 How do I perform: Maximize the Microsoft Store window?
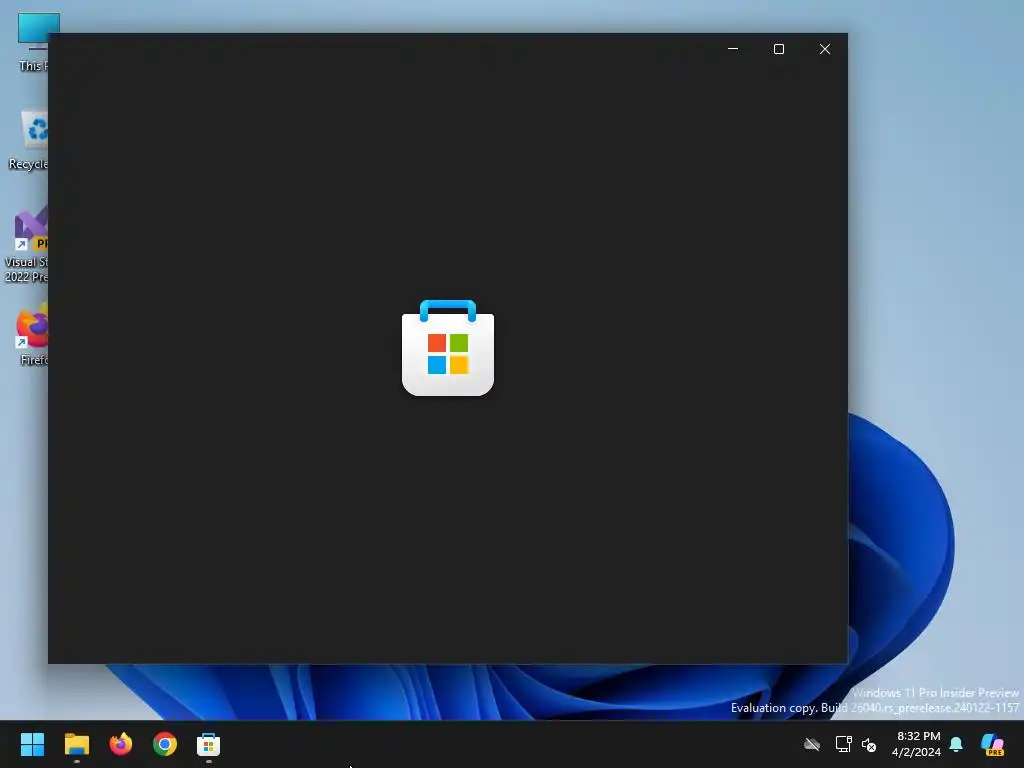click(778, 49)
